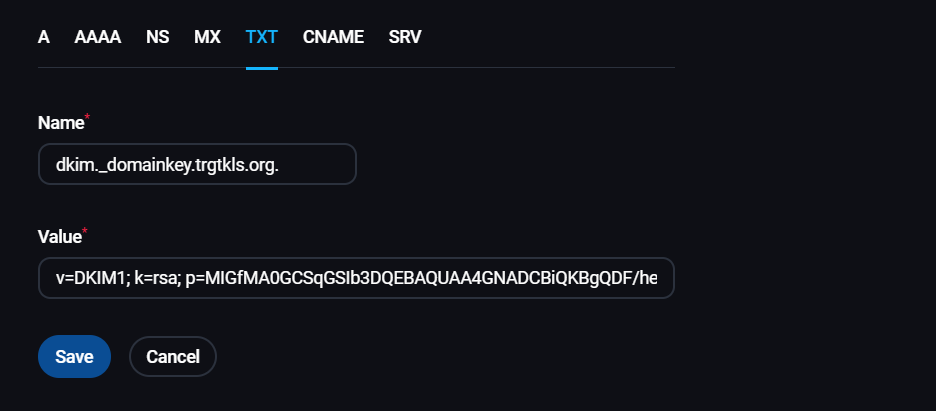The image size is (936, 411).
Task: Click the Value input field
Action: click(356, 278)
